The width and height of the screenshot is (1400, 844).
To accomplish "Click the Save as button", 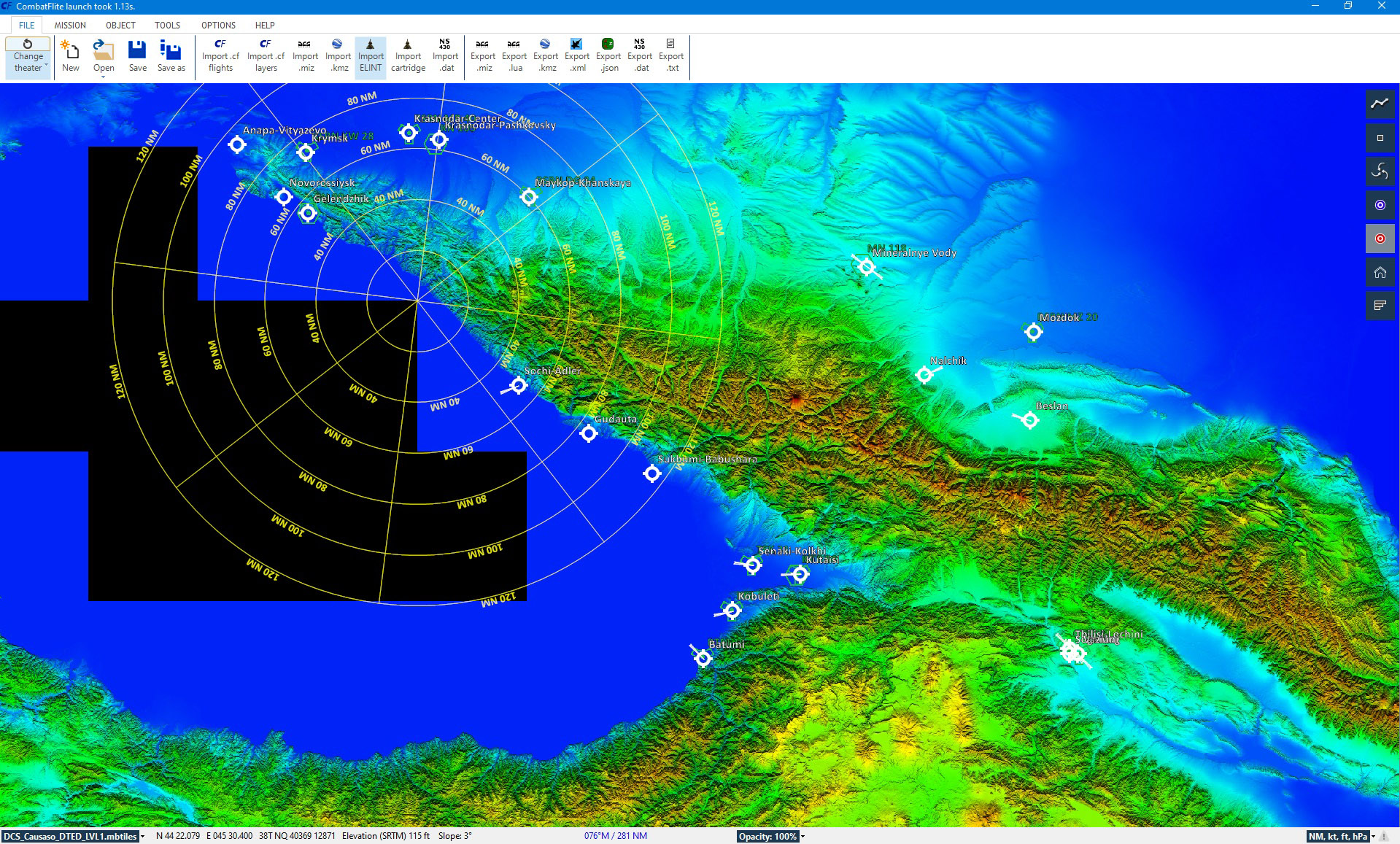I will pyautogui.click(x=171, y=56).
